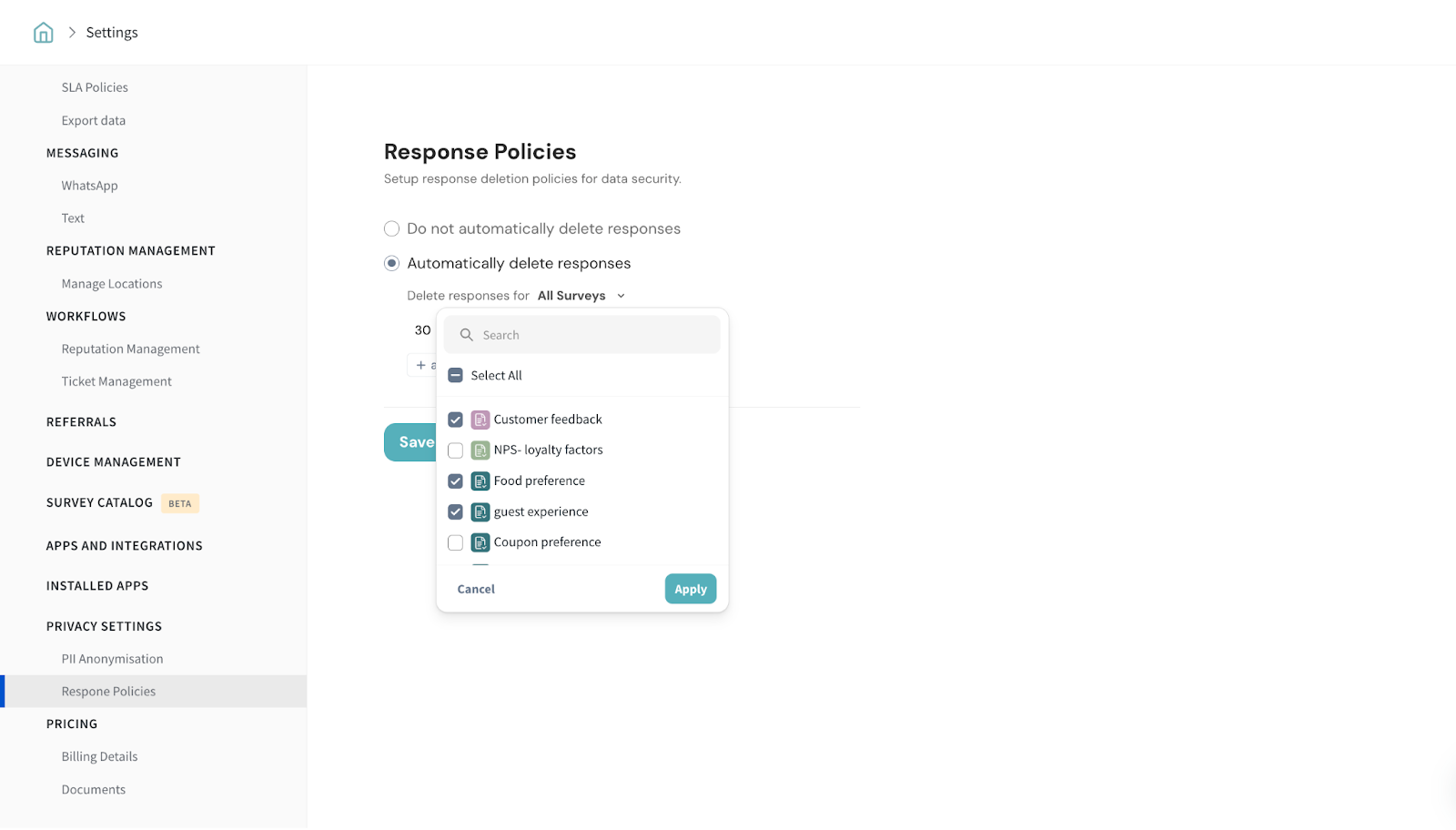
Task: Click the Food preference survey icon
Action: 480,481
